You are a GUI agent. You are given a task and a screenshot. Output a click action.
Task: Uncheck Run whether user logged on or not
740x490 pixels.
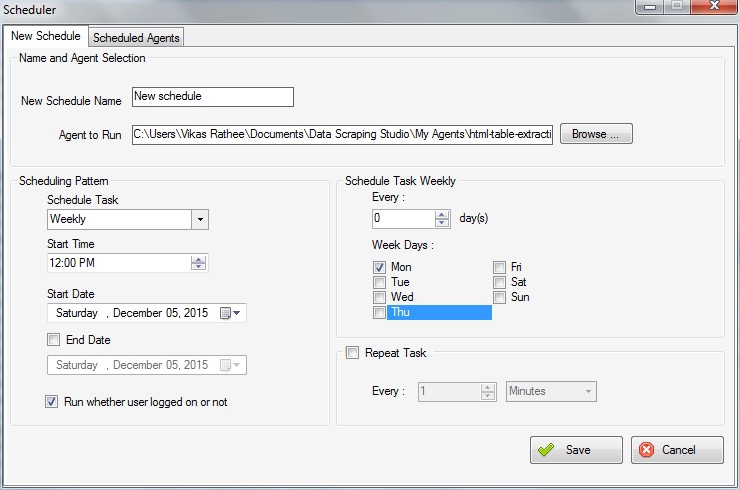click(x=51, y=402)
